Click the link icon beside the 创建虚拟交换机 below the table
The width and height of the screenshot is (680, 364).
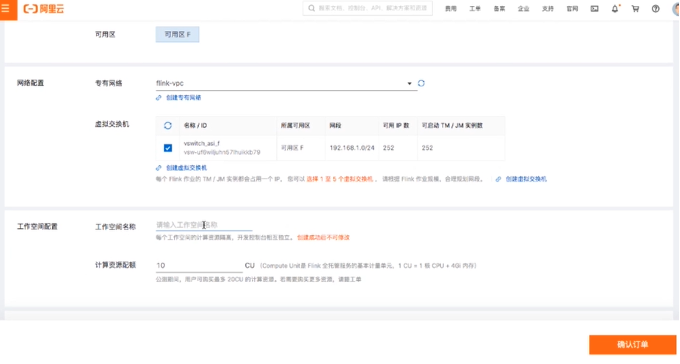point(159,168)
